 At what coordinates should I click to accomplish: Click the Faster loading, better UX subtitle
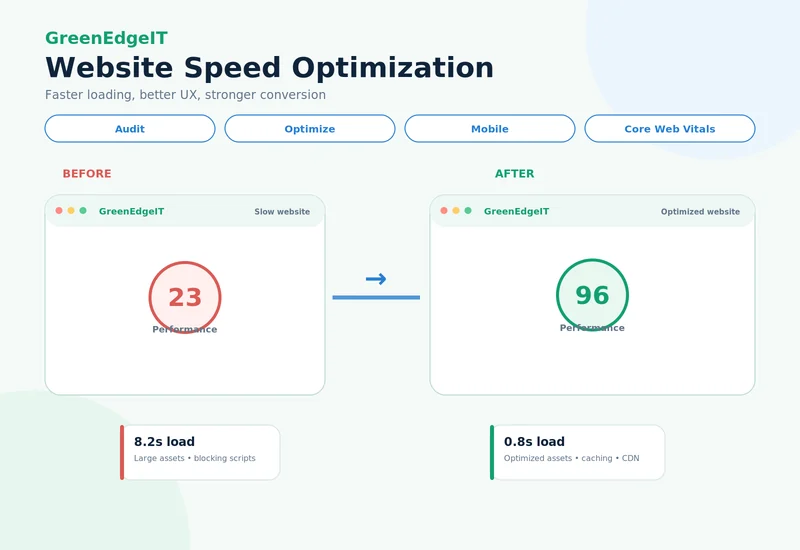(x=185, y=95)
